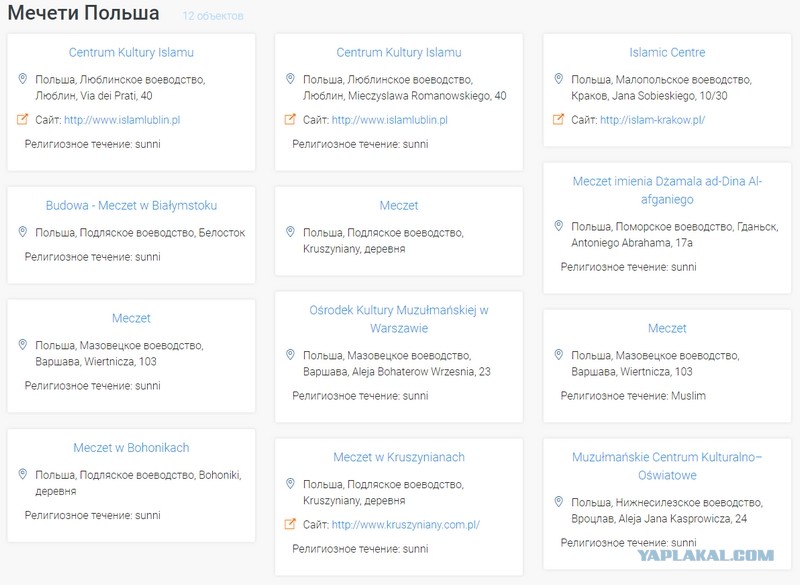Visit the http://islam-krakow.pl/ website link

point(653,120)
